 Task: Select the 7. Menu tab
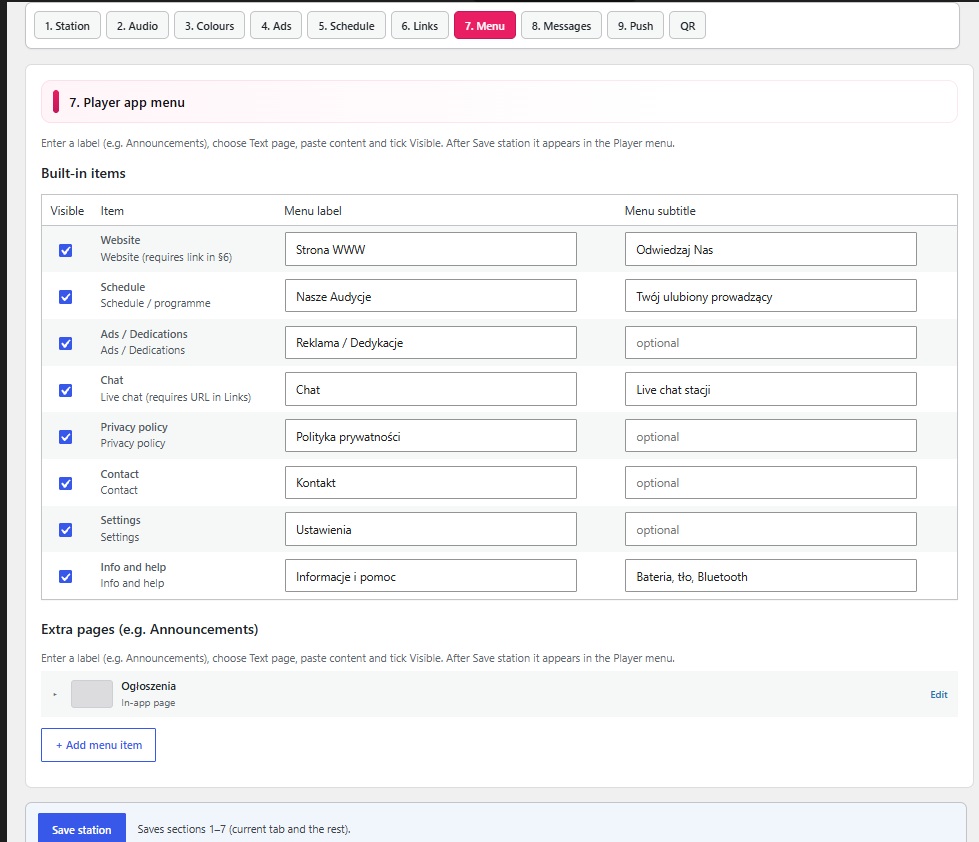pyautogui.click(x=485, y=26)
